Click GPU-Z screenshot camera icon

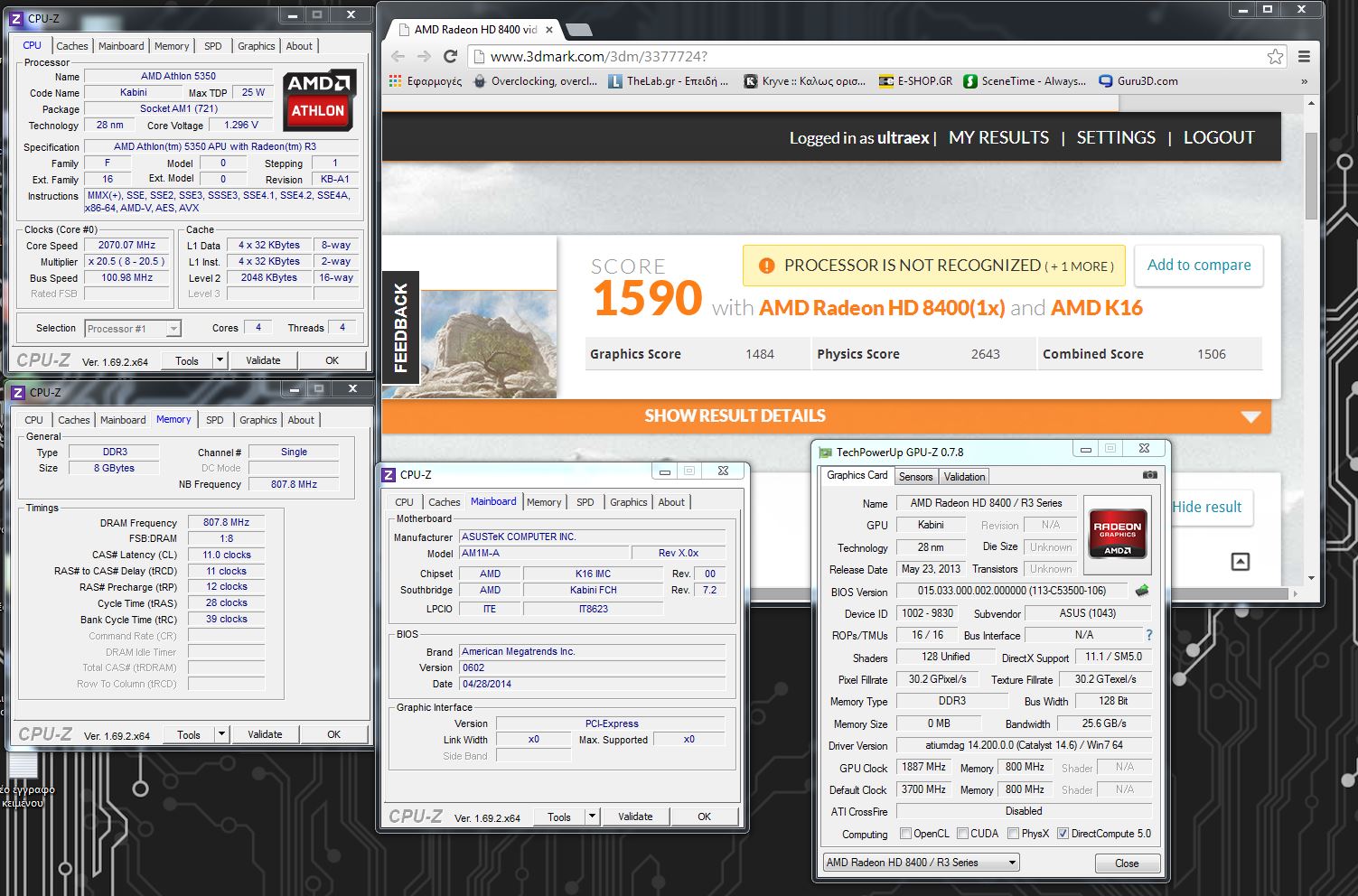[x=1149, y=474]
